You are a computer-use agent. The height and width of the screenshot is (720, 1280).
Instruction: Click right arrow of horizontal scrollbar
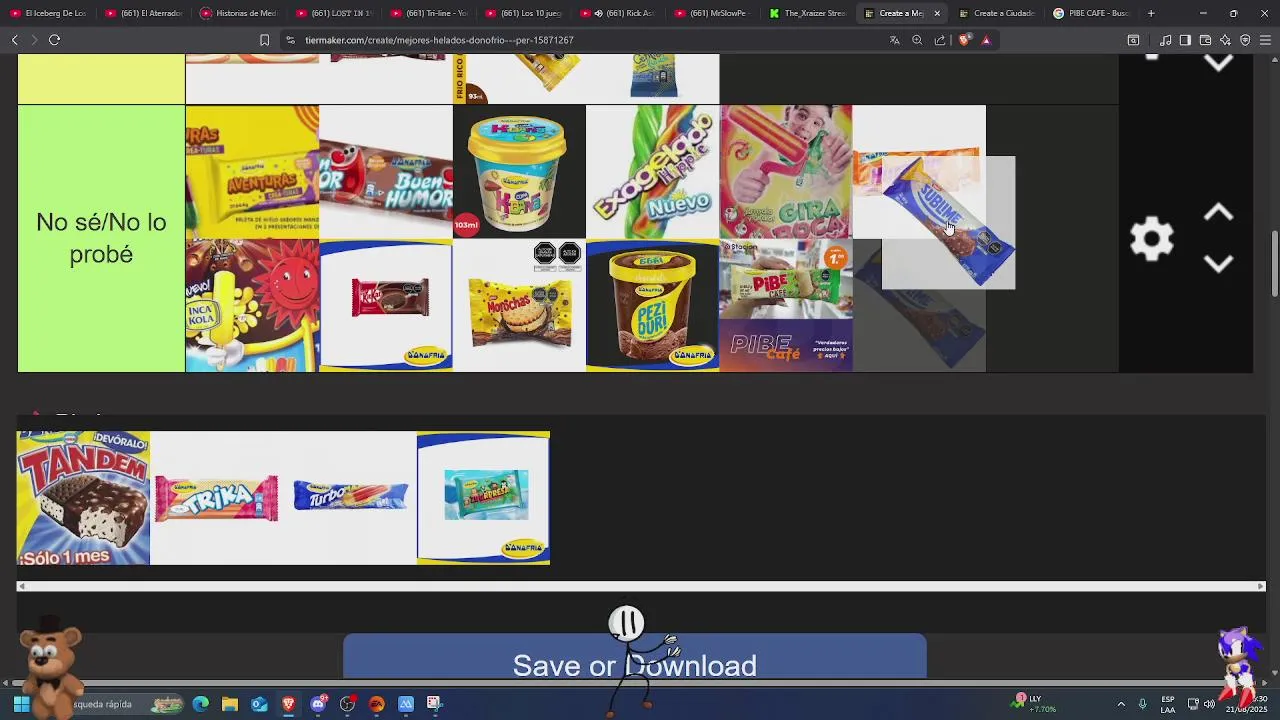pos(1260,586)
